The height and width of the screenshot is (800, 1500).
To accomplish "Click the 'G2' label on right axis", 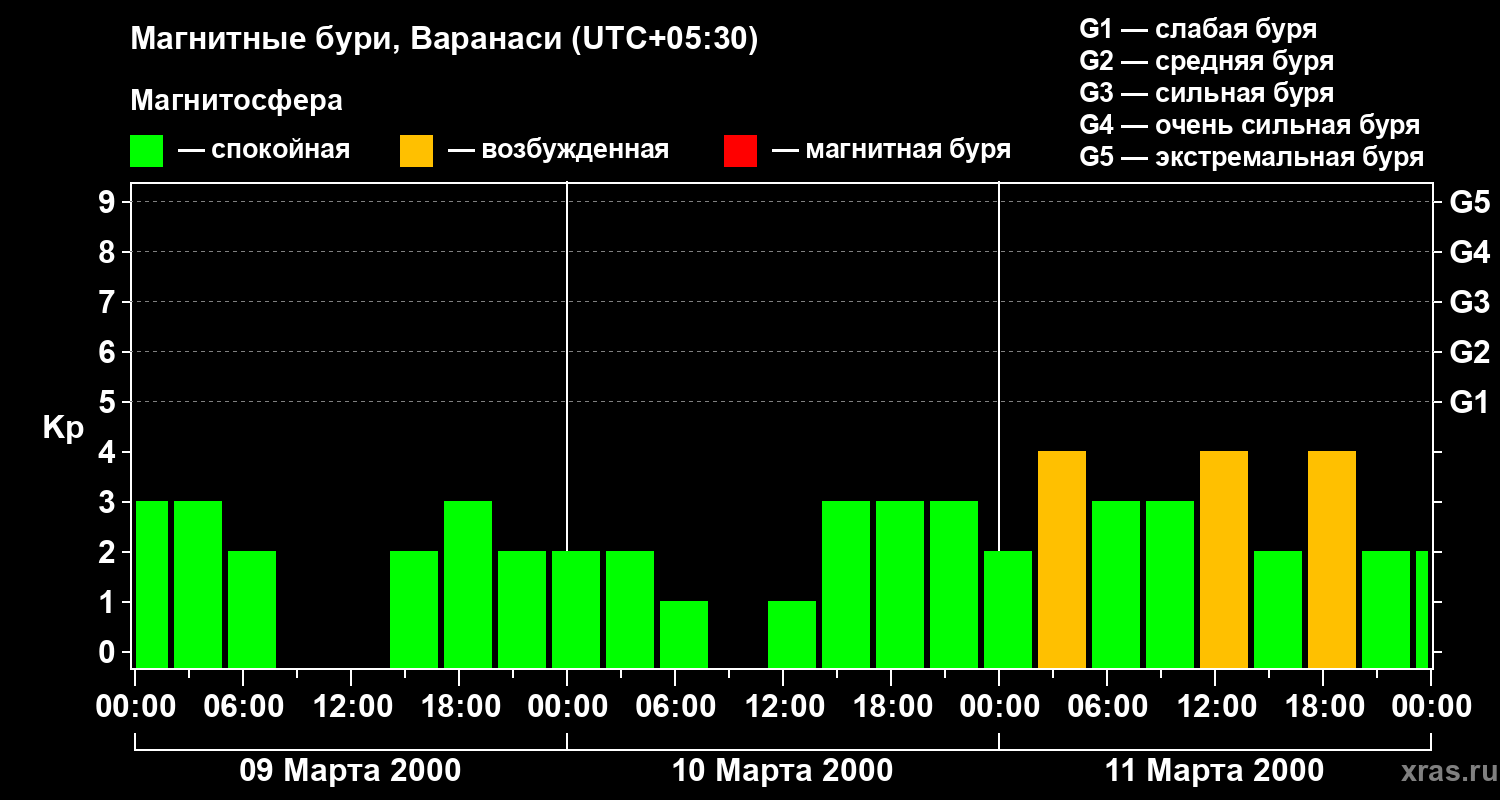I will [1469, 352].
